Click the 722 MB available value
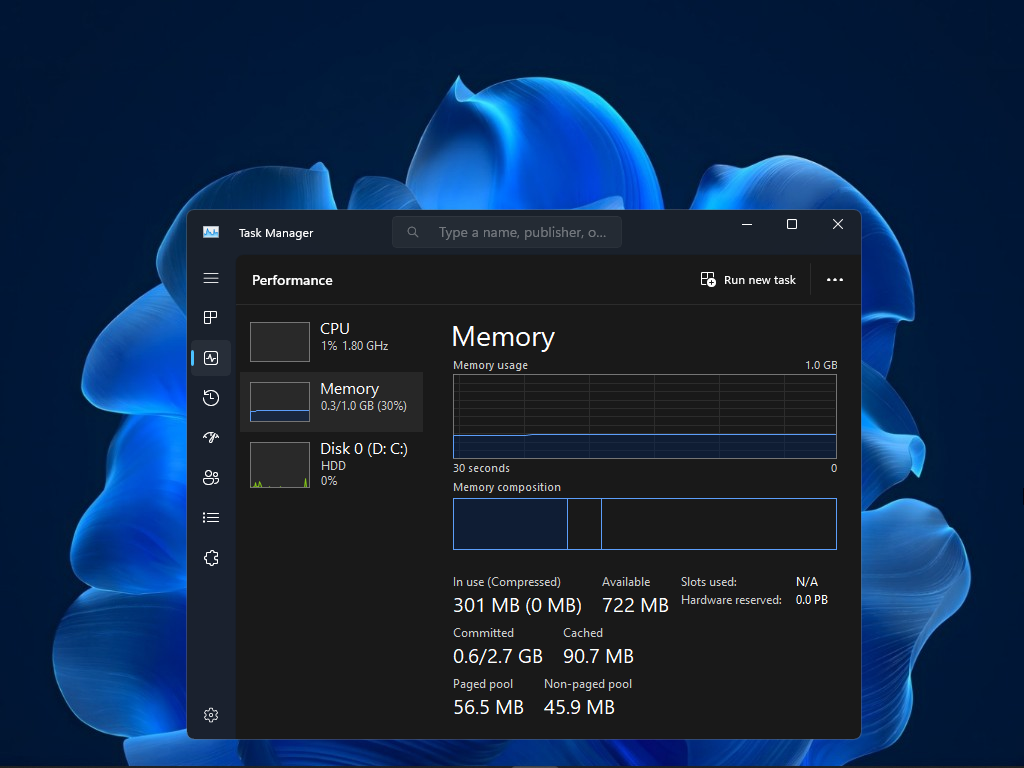This screenshot has width=1024, height=768. pyautogui.click(x=635, y=605)
